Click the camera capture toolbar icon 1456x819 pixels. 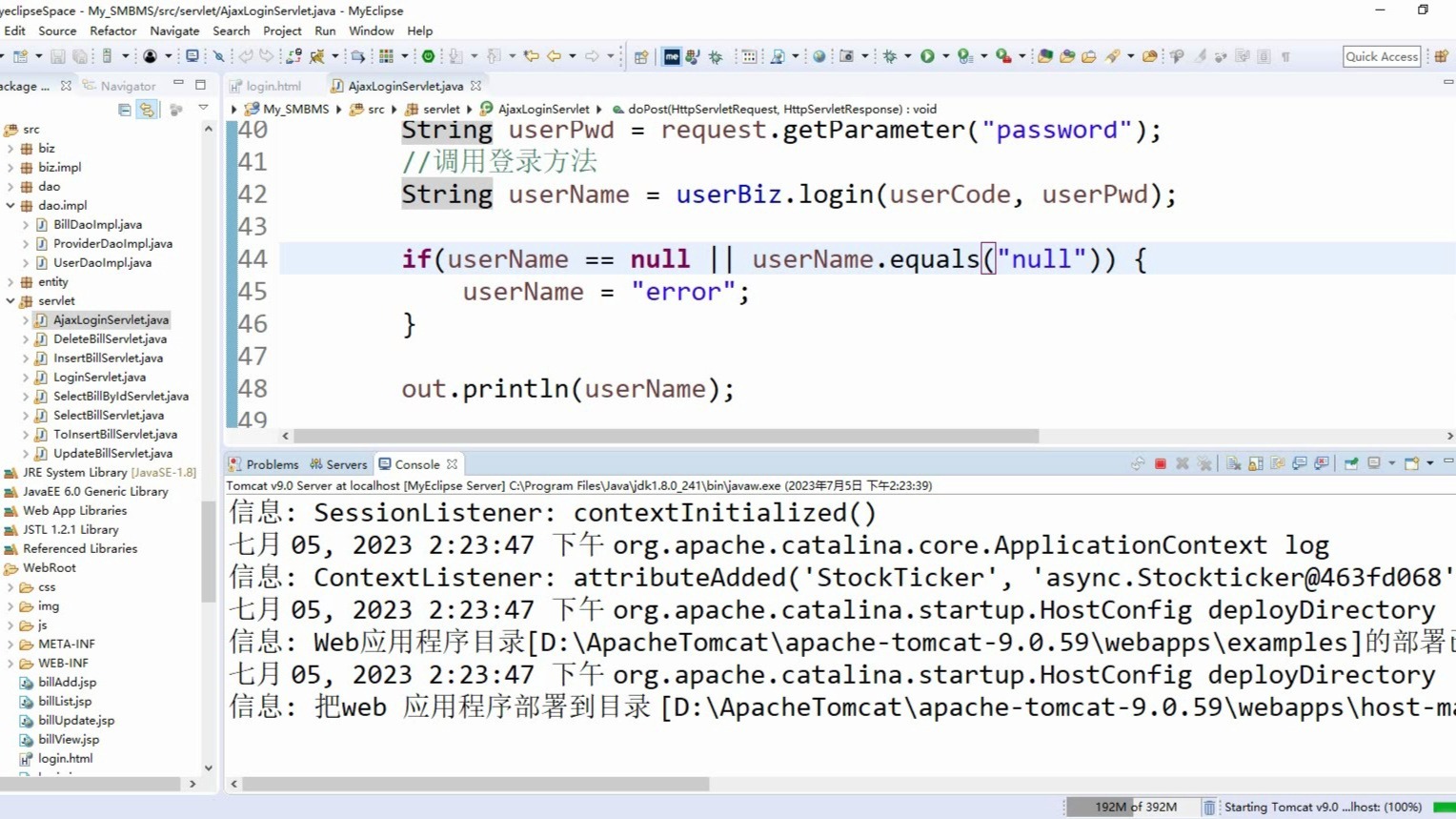point(846,57)
